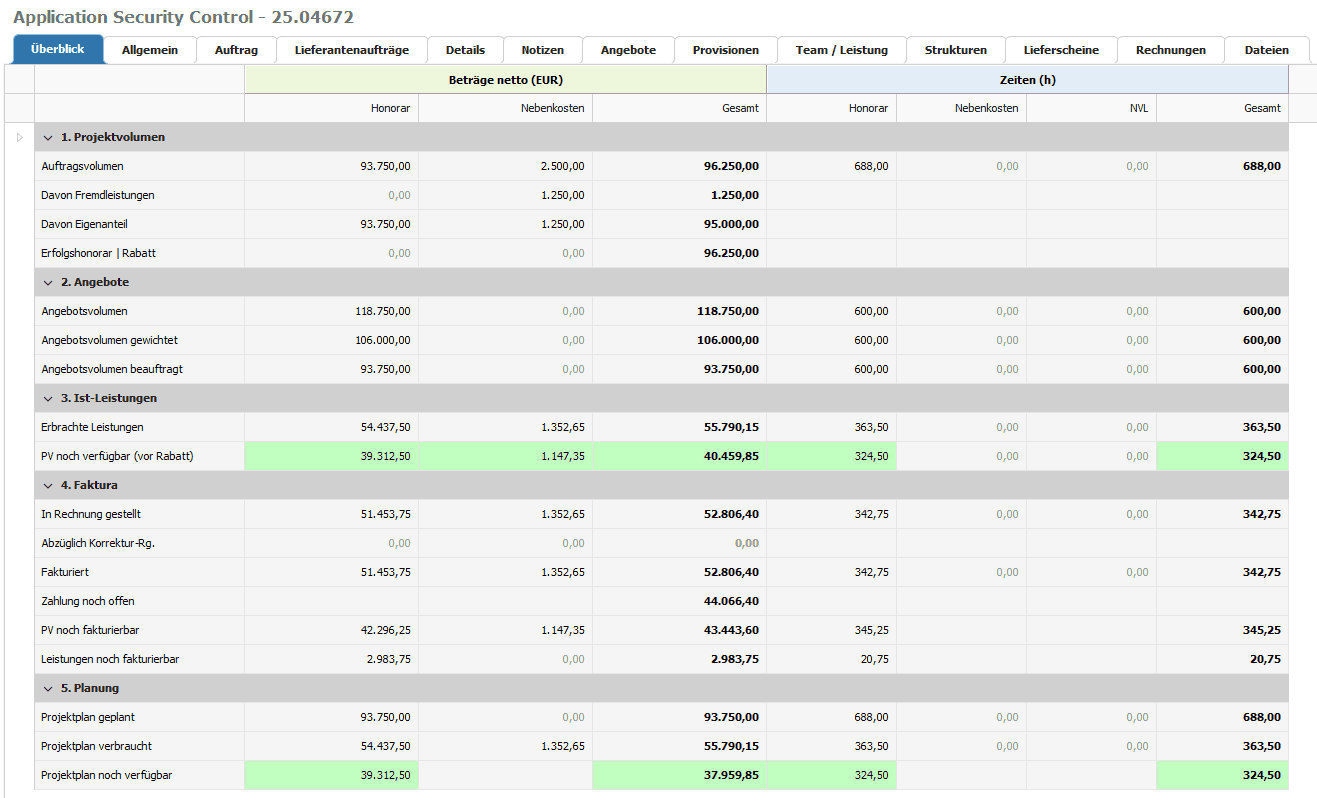Collapse the 2. Angebote section chevron
Image resolution: width=1317 pixels, height=798 pixels.
click(x=48, y=283)
